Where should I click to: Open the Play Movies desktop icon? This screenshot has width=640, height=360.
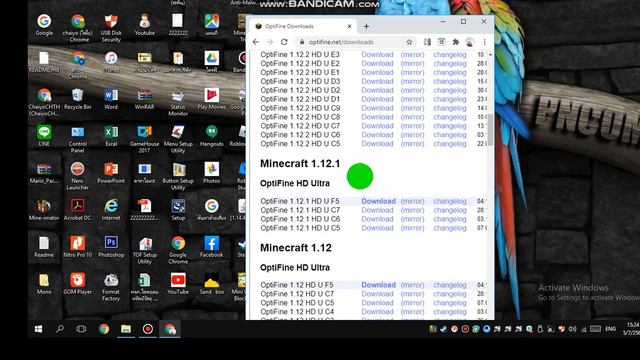click(x=211, y=99)
